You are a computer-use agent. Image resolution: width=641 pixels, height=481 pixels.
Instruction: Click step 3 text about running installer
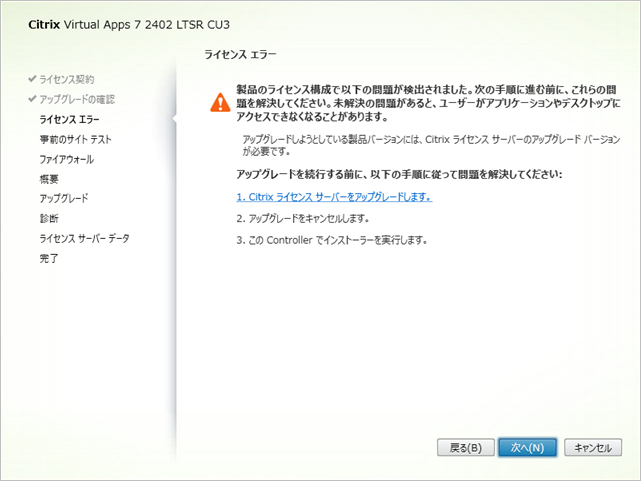(x=332, y=240)
